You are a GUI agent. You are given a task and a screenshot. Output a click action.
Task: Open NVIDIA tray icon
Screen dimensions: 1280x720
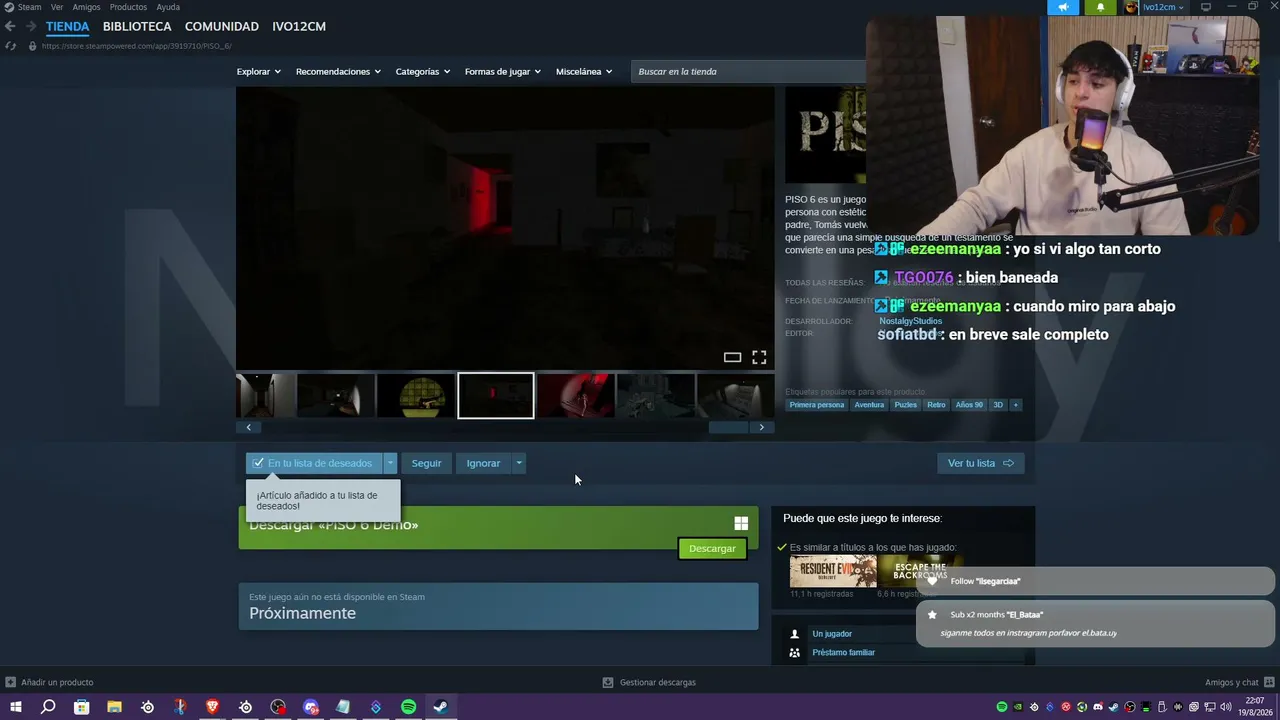pos(1018,707)
